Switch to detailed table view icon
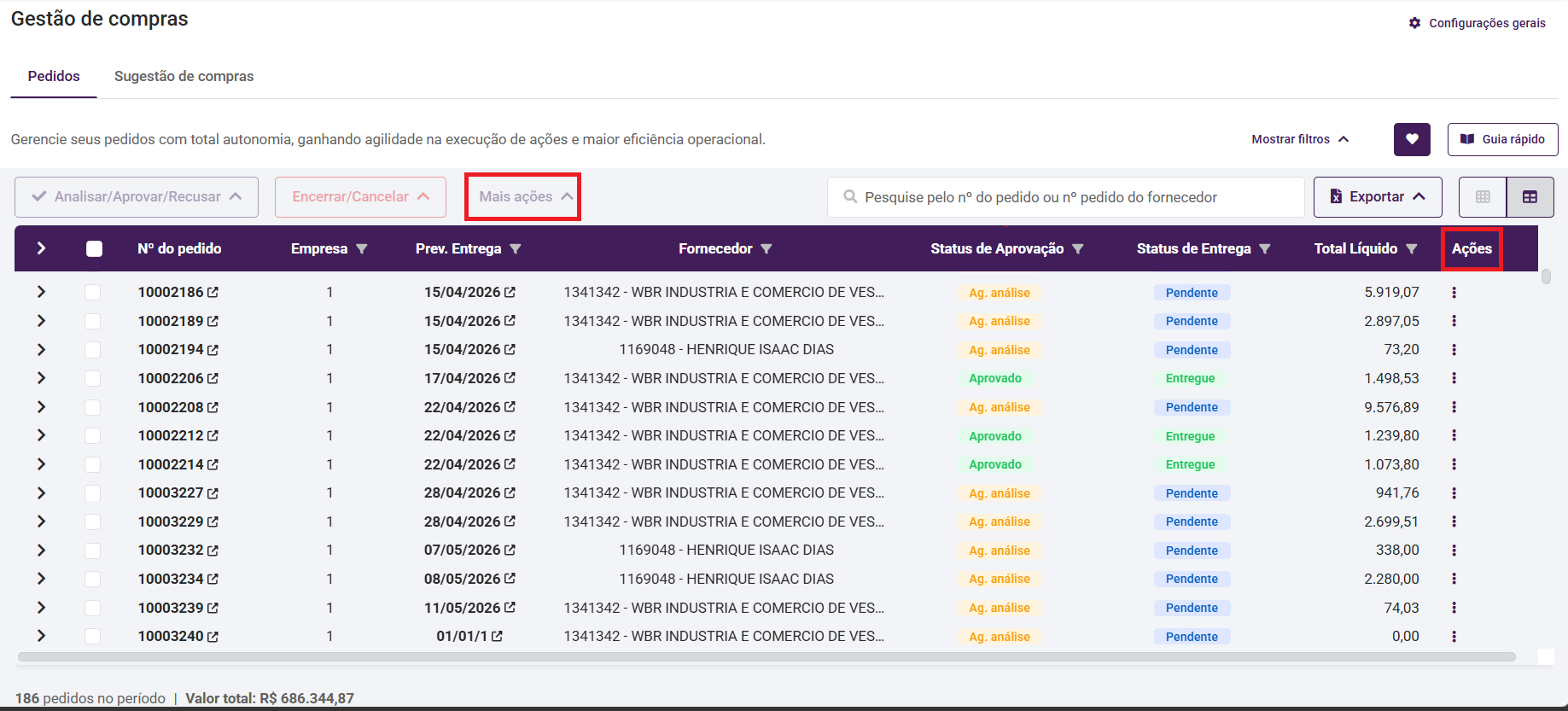This screenshot has height=711, width=1568. [1530, 197]
